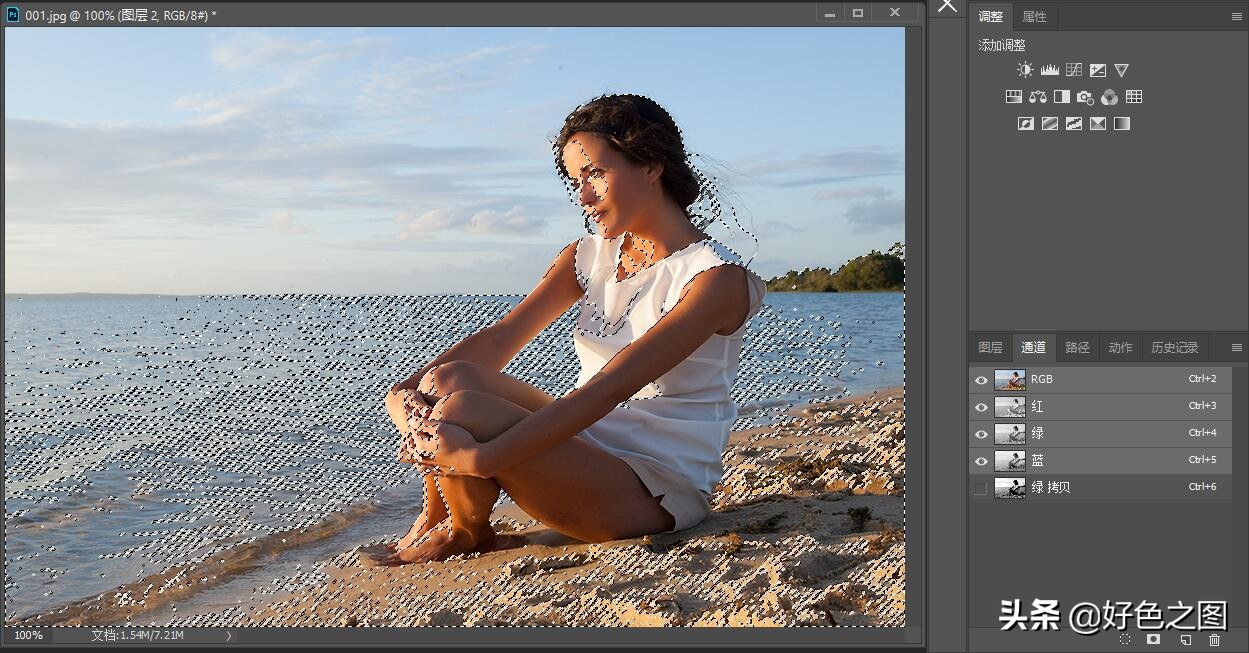Image resolution: width=1249 pixels, height=653 pixels.
Task: Select the 蓝 channel row
Action: point(1100,461)
